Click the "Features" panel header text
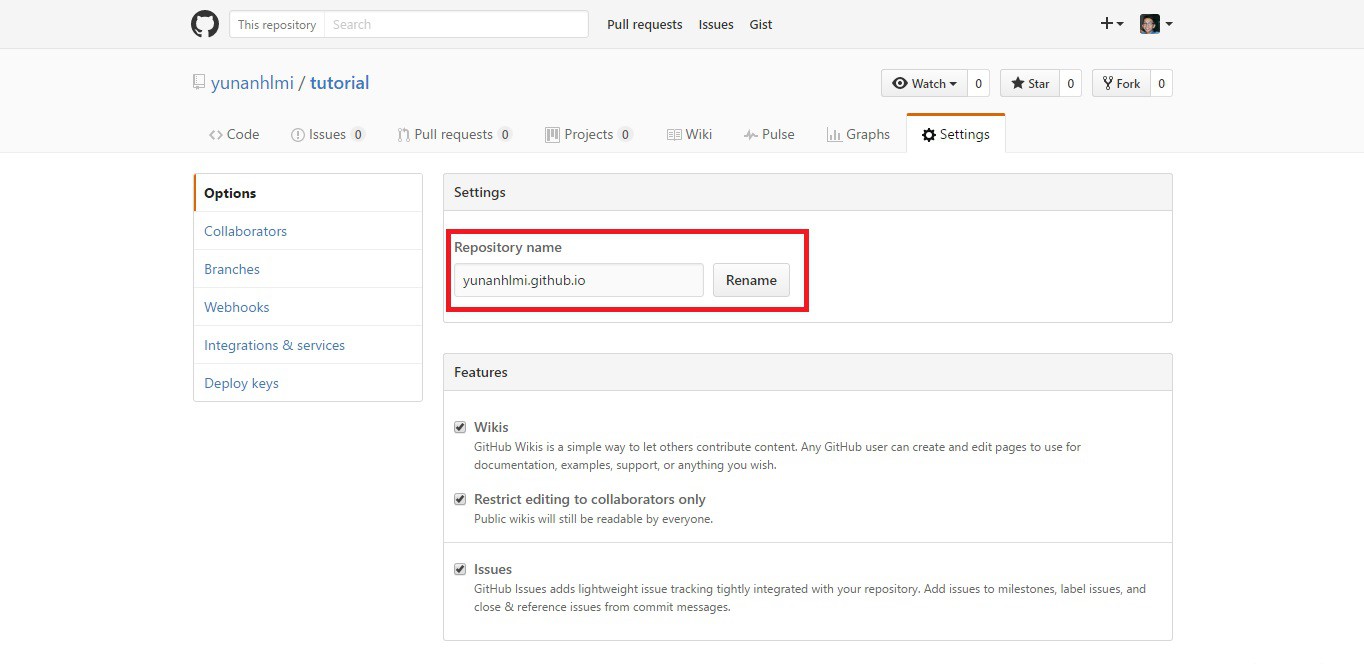The width and height of the screenshot is (1364, 664). 481,372
